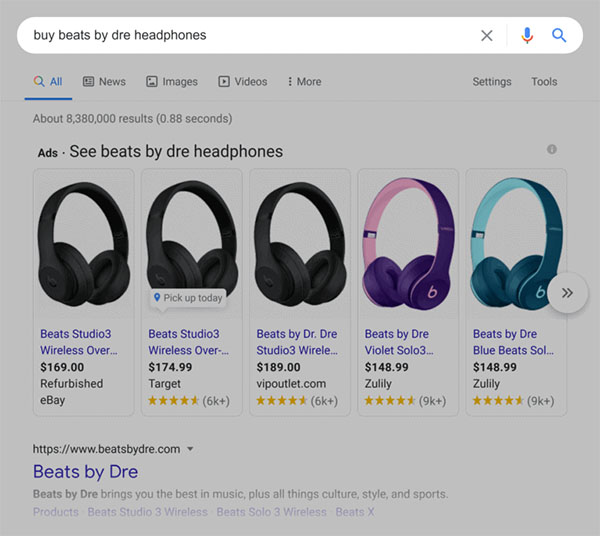Open the blue Beats Solo headphone image
The width and height of the screenshot is (600, 536).
516,243
